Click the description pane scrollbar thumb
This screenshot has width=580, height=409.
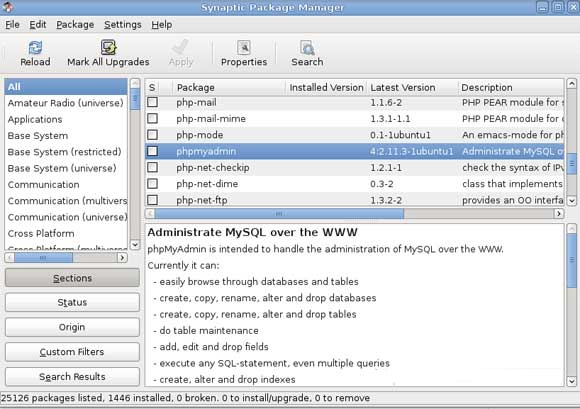571,260
